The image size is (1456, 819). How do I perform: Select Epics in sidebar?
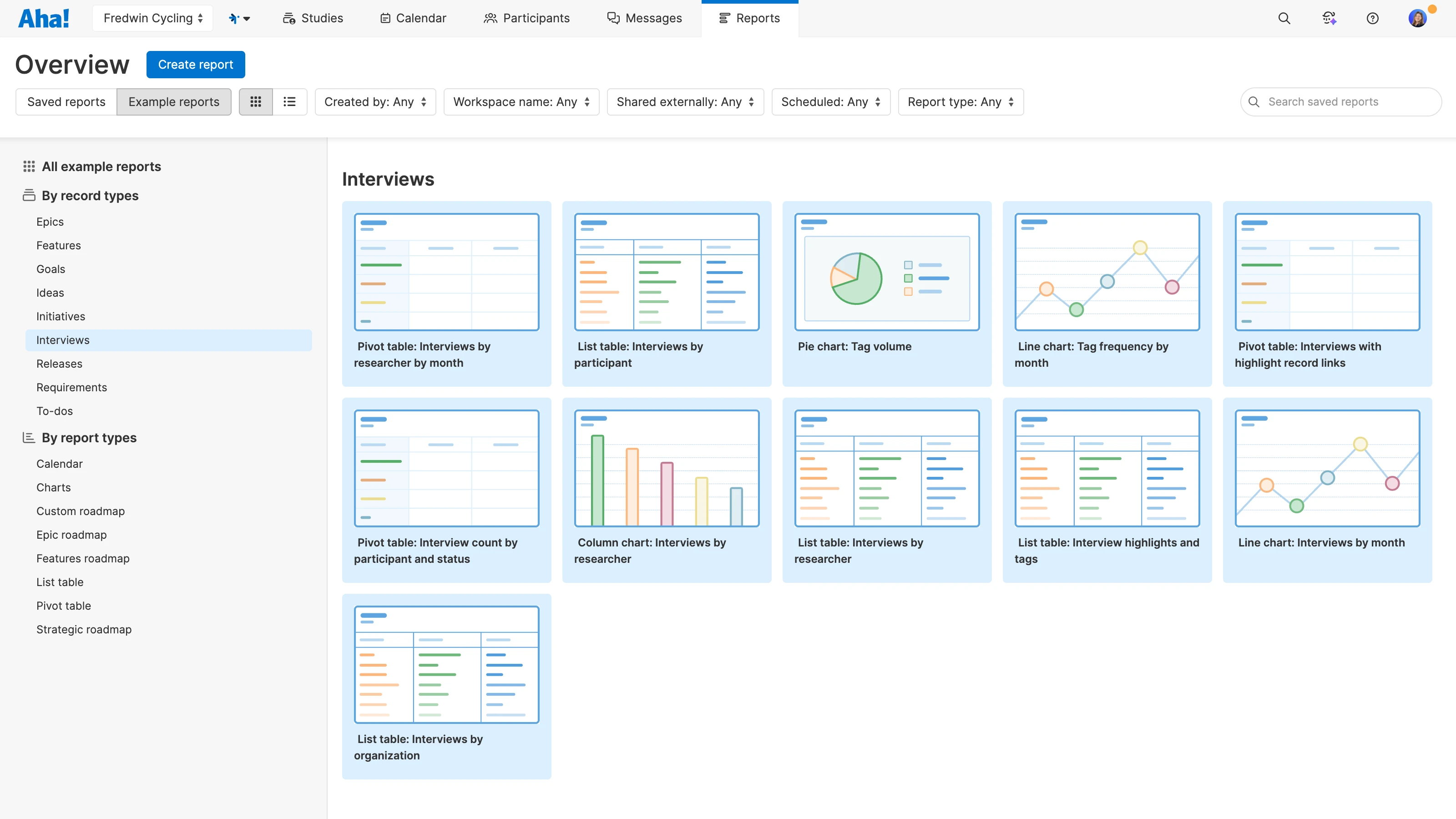[50, 222]
